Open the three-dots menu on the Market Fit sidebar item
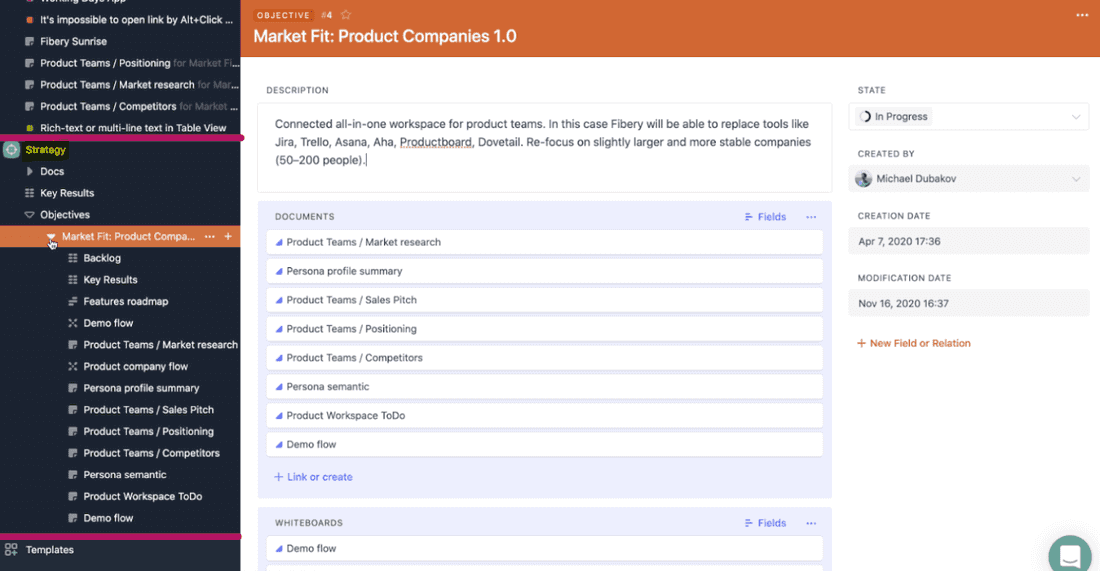The width and height of the screenshot is (1100, 571). (209, 237)
